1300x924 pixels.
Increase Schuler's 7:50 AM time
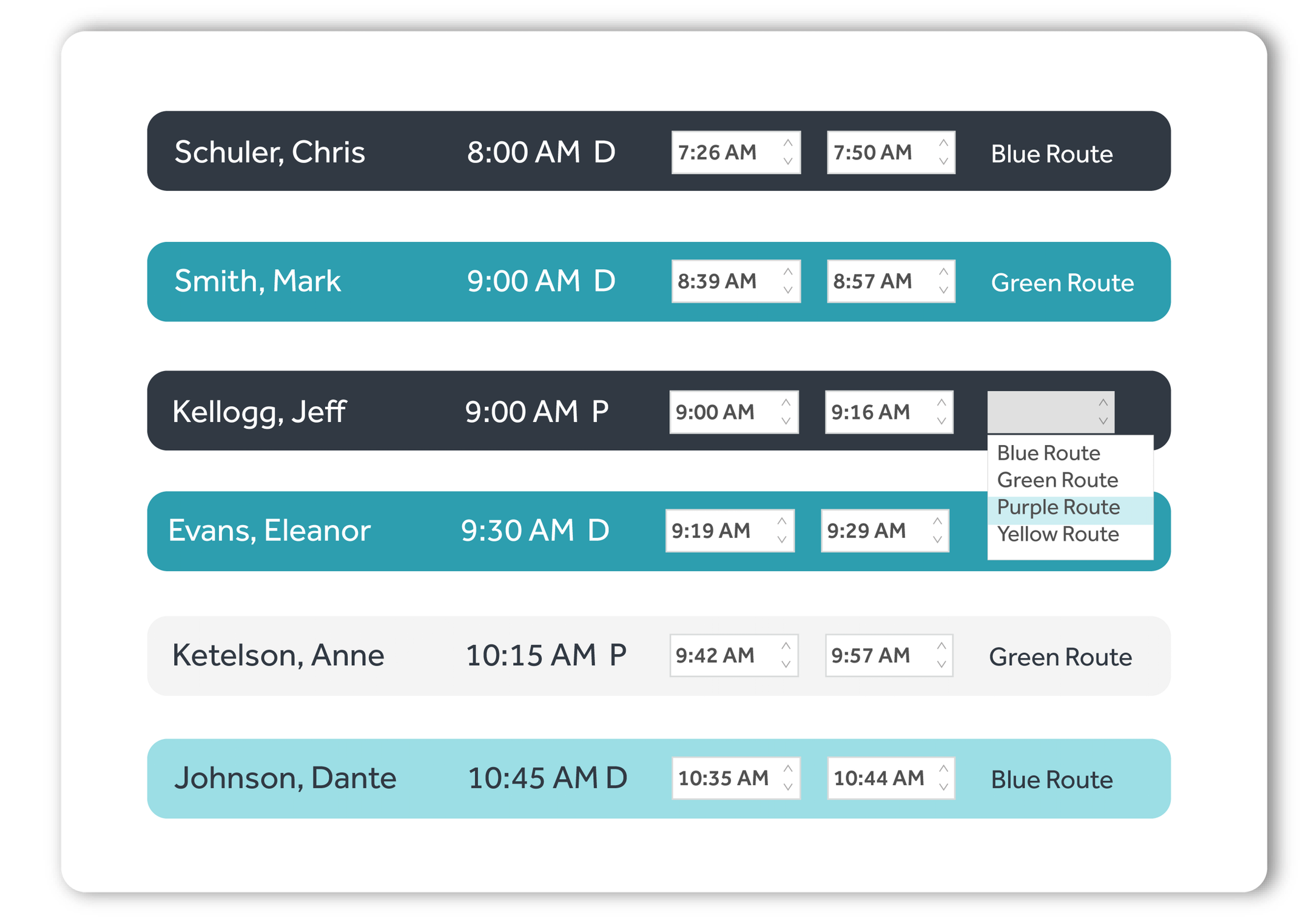pos(943,143)
